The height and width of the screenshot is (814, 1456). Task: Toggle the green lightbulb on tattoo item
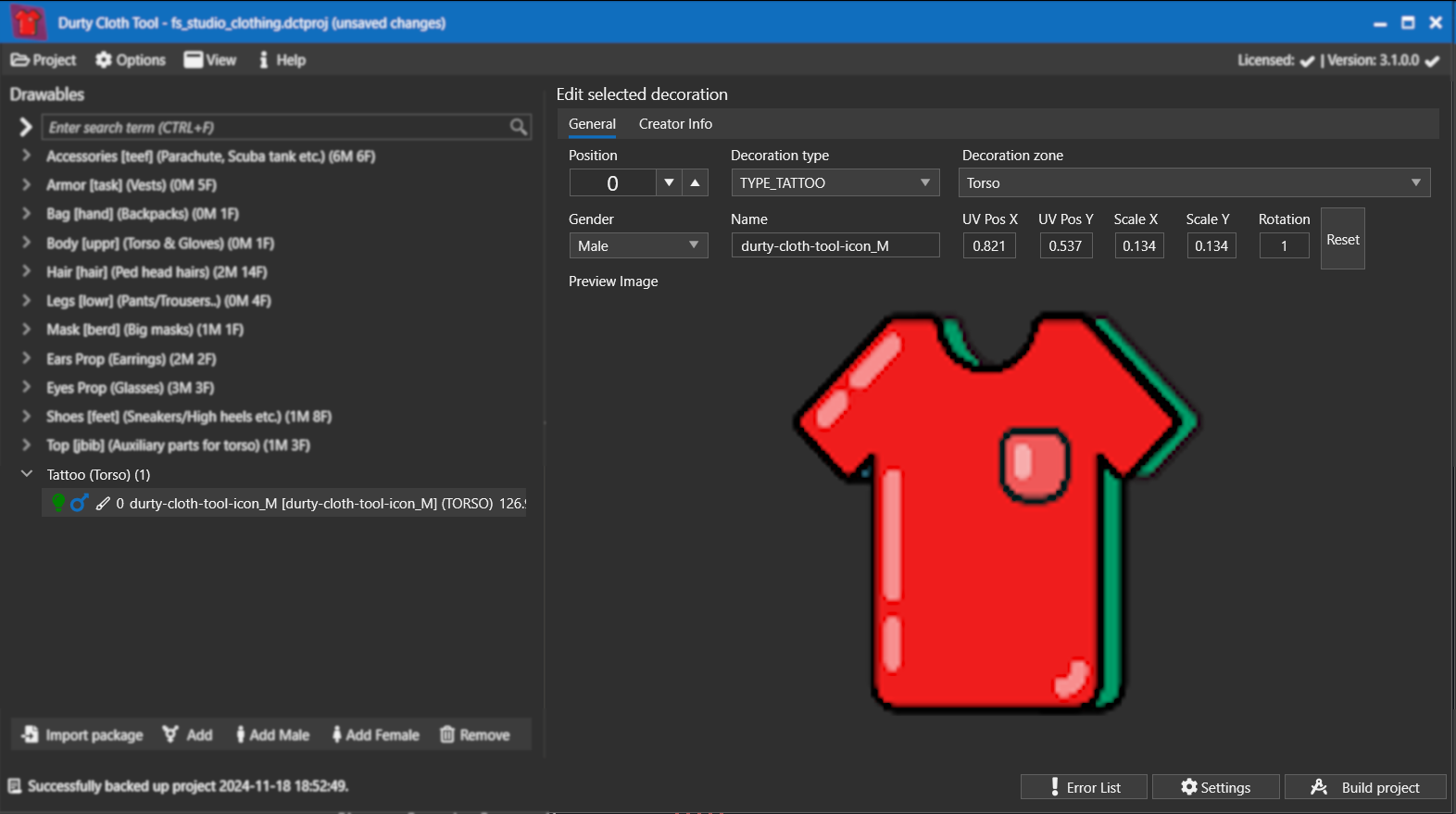[x=58, y=503]
